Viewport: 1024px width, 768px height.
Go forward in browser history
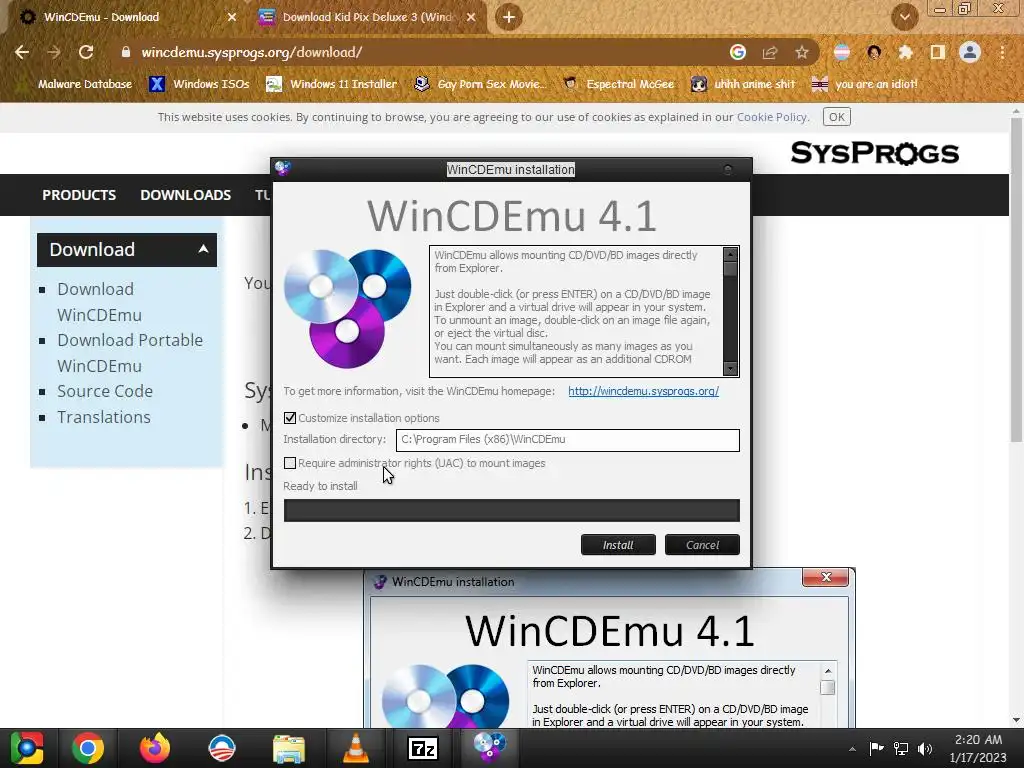54,52
